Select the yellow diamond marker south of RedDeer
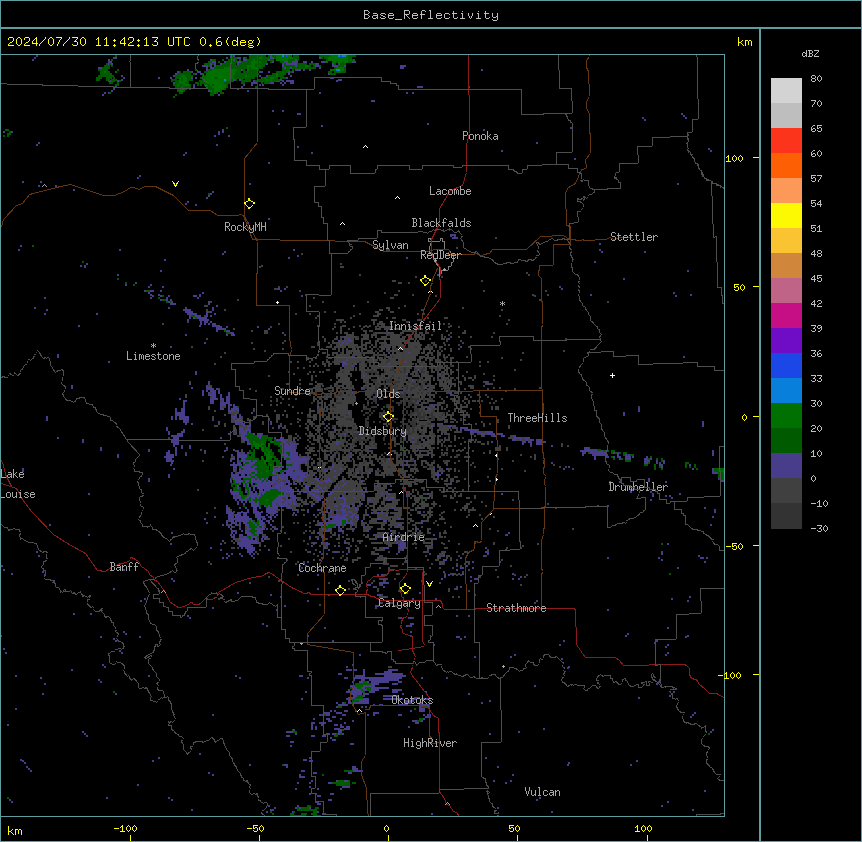This screenshot has width=862, height=842. [425, 281]
